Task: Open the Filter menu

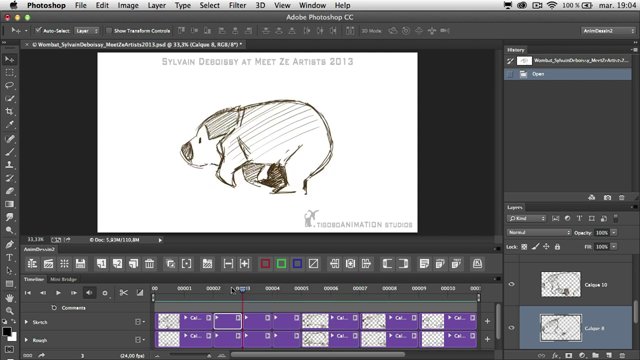Action: coord(237,5)
